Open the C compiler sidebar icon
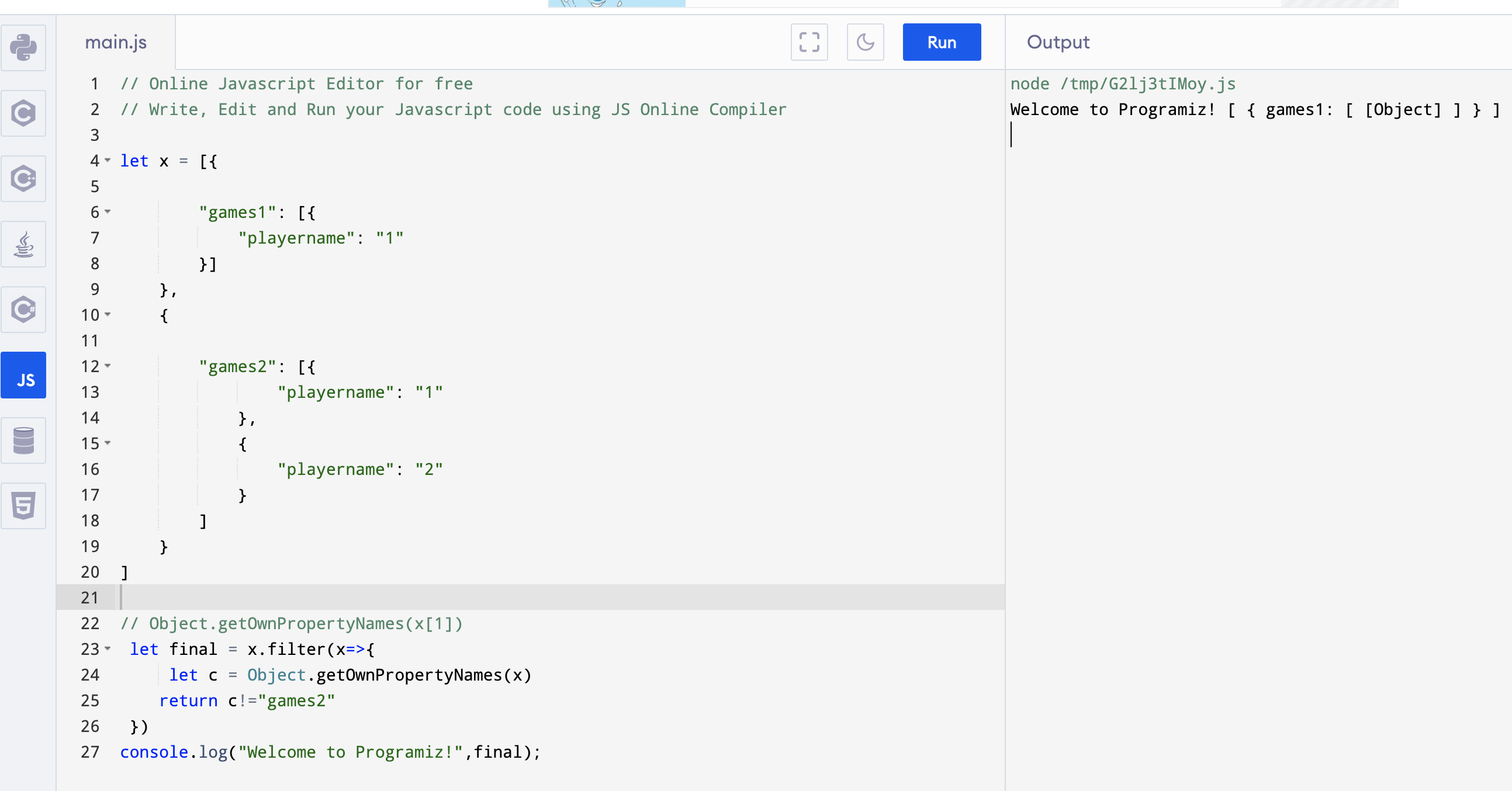 pyautogui.click(x=23, y=113)
